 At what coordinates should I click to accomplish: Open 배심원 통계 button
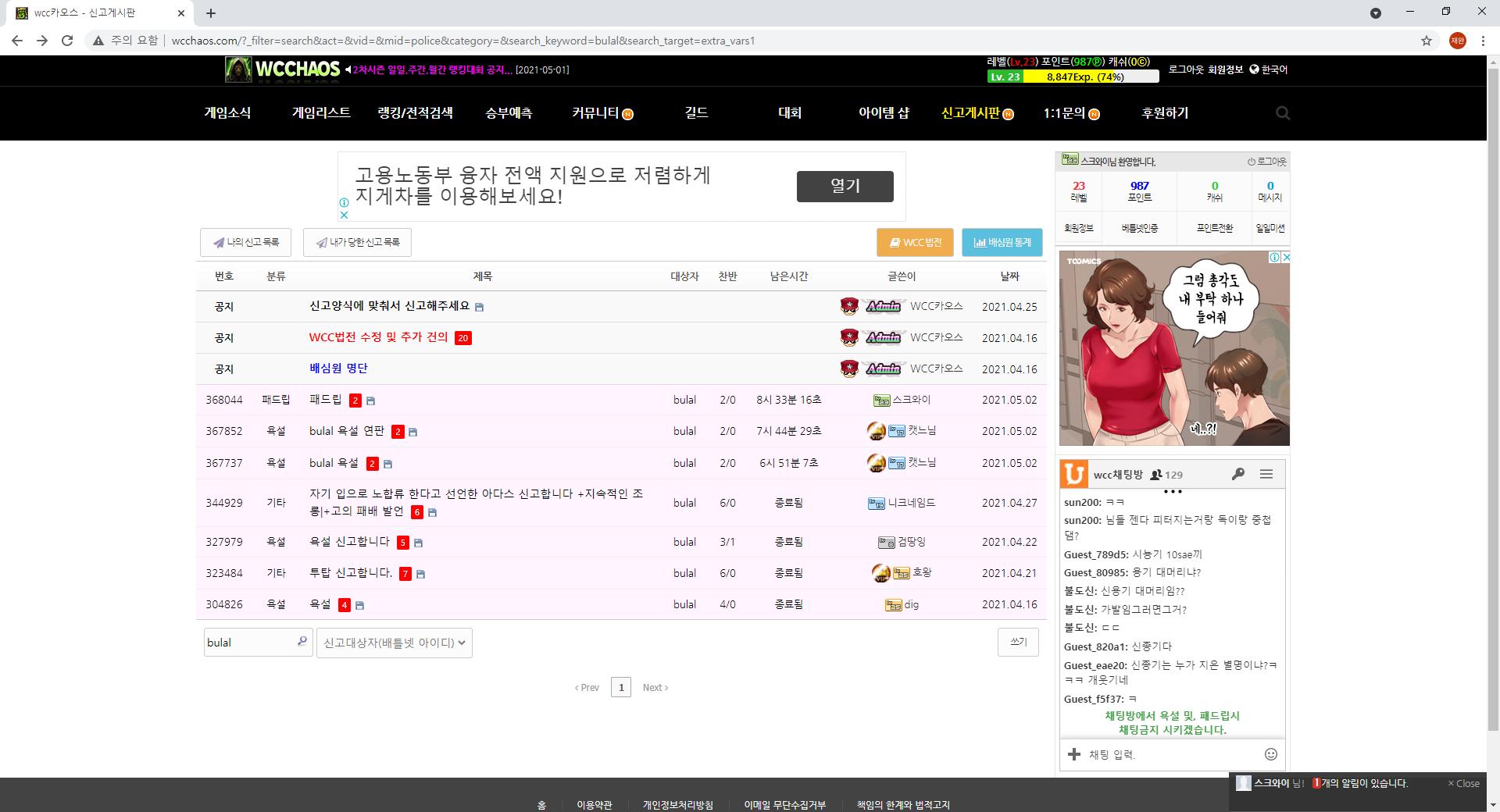click(1002, 242)
